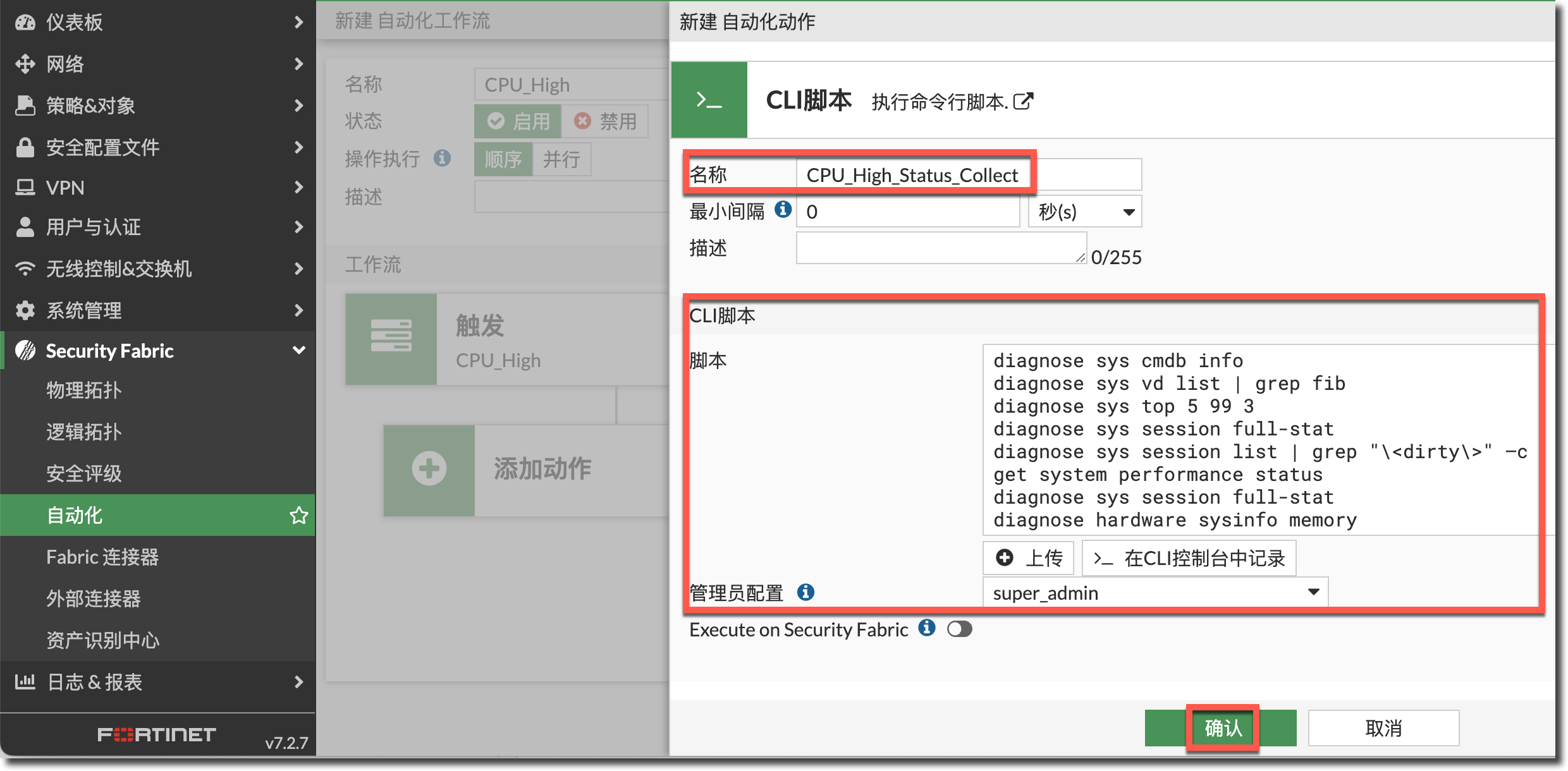Select 并行 action execution mode
The image size is (1568, 771).
coord(561,159)
